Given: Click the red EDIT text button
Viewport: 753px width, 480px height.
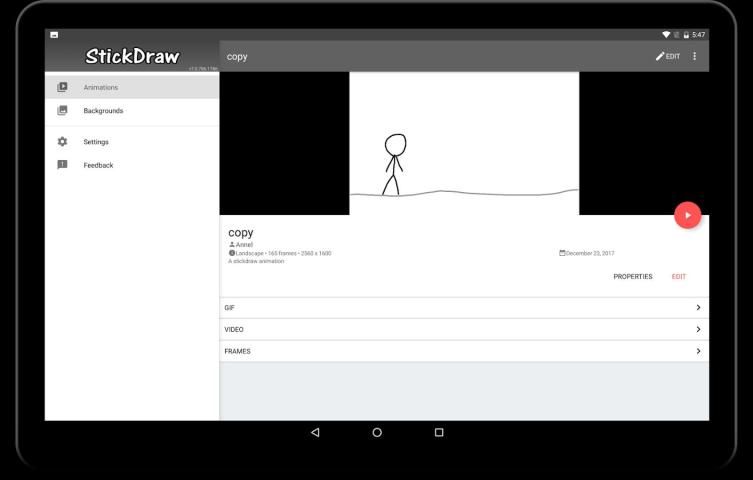Looking at the screenshot, I should click(x=679, y=277).
